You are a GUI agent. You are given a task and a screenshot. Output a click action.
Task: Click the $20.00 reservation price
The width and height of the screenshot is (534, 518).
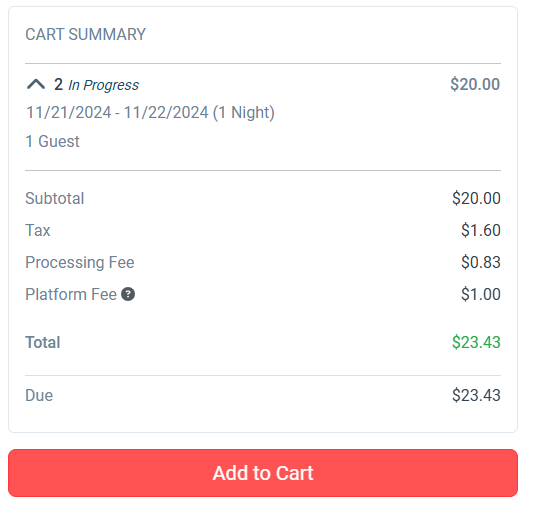tap(475, 84)
